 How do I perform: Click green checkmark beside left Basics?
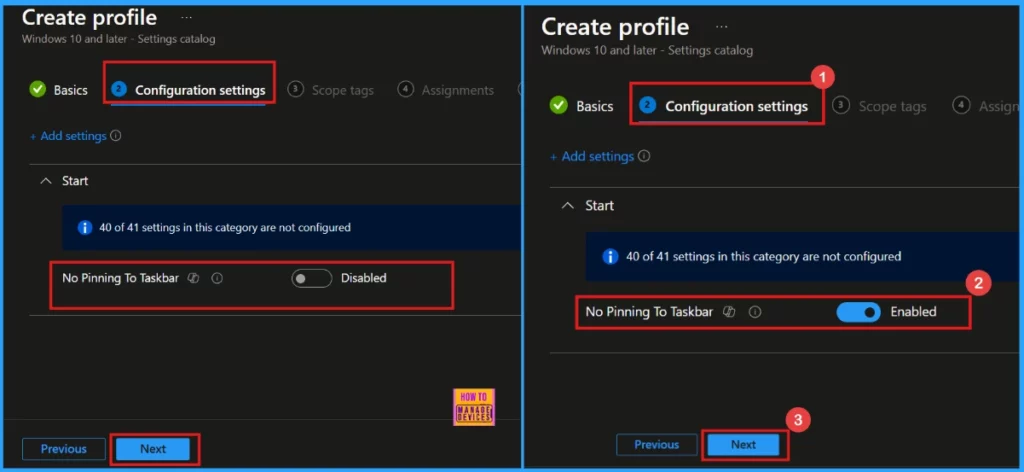(x=37, y=89)
